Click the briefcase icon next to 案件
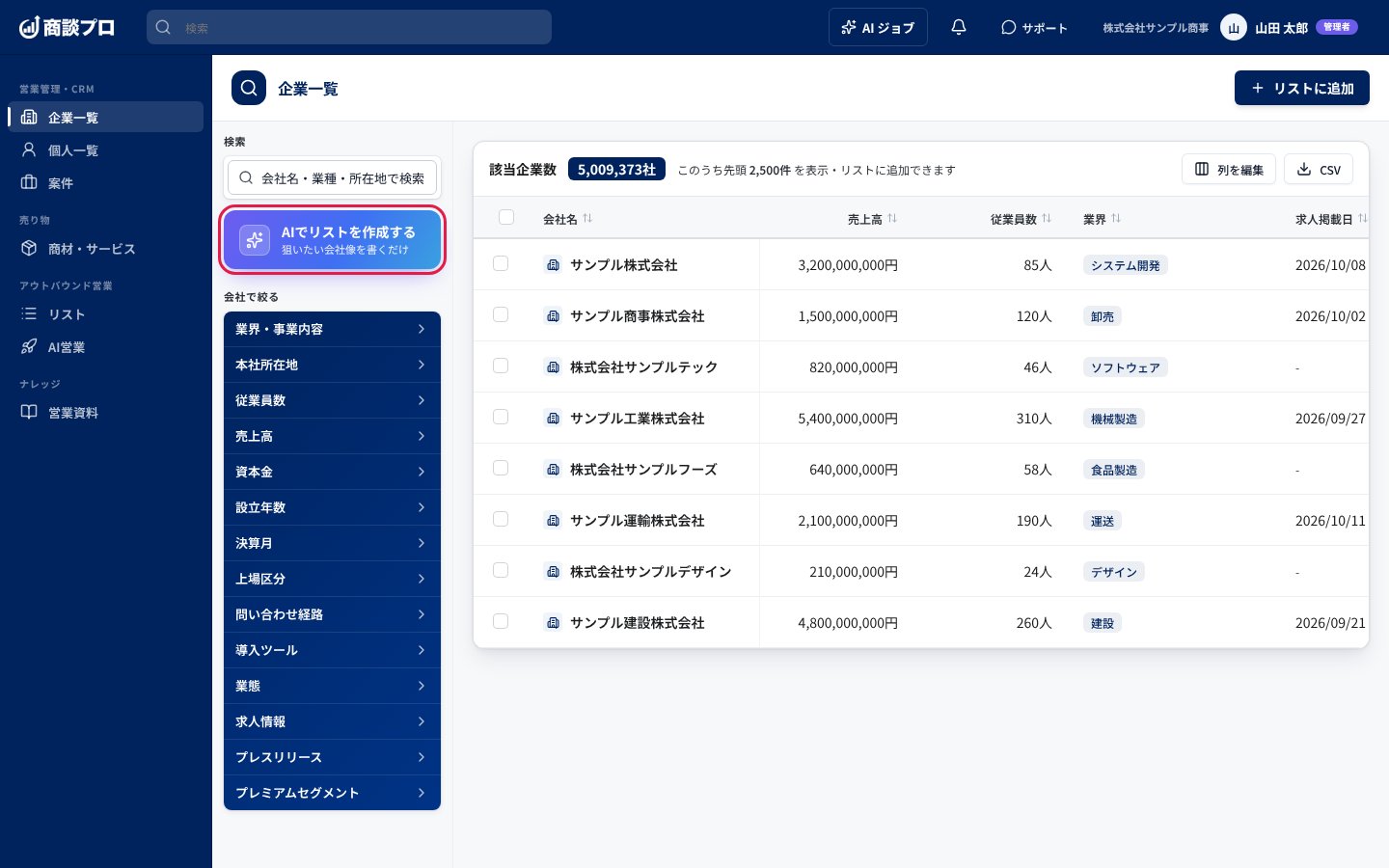 pos(29,182)
